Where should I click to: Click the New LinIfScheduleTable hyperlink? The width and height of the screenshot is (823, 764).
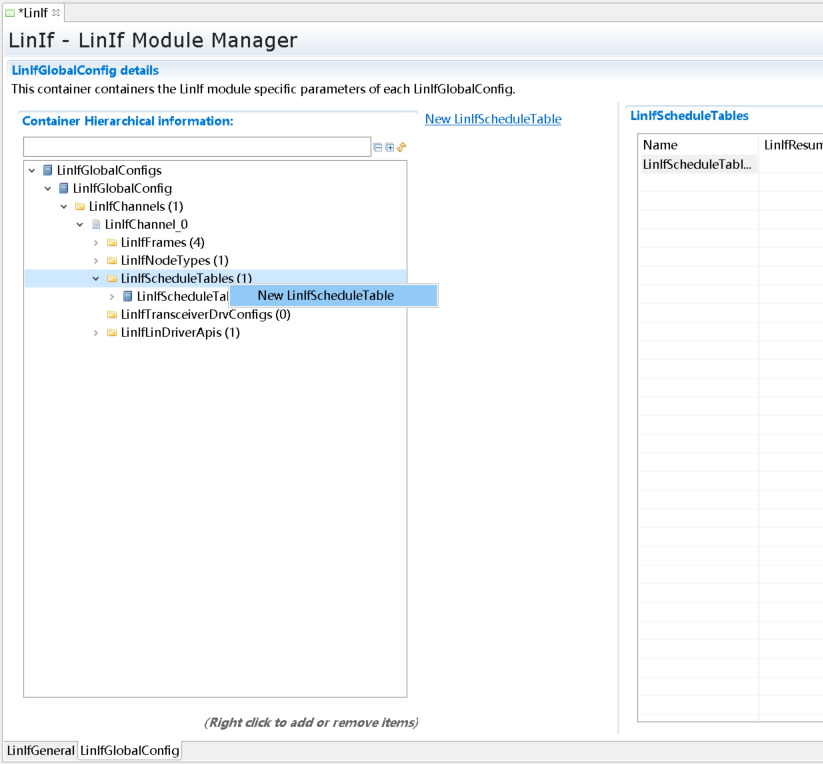(493, 119)
